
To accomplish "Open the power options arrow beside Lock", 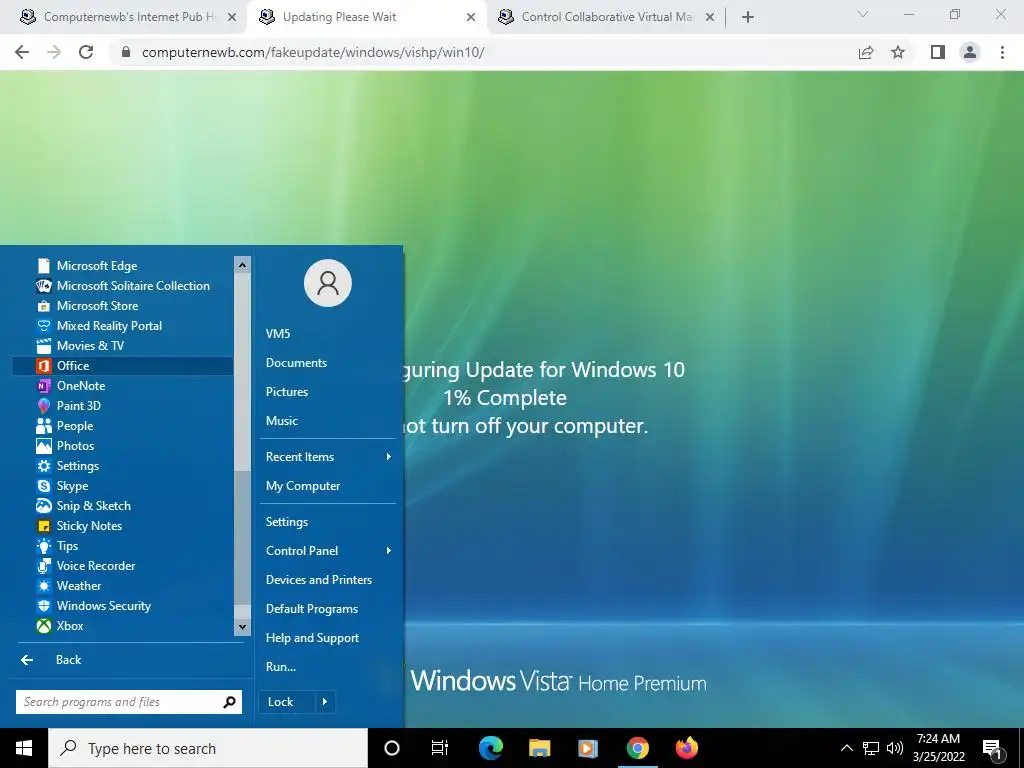I will click(325, 702).
